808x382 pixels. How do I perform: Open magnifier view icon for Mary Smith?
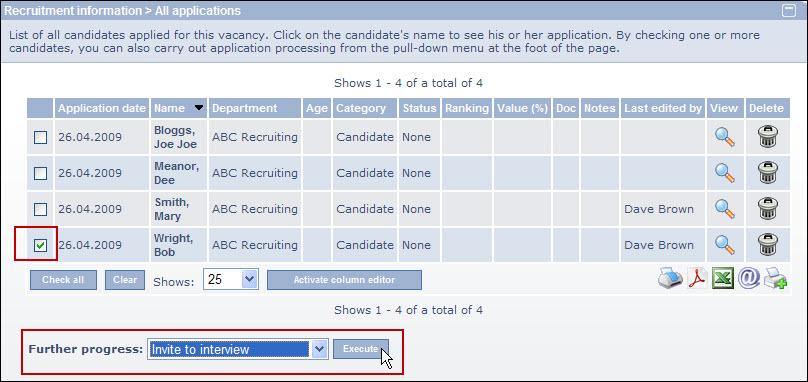click(725, 209)
